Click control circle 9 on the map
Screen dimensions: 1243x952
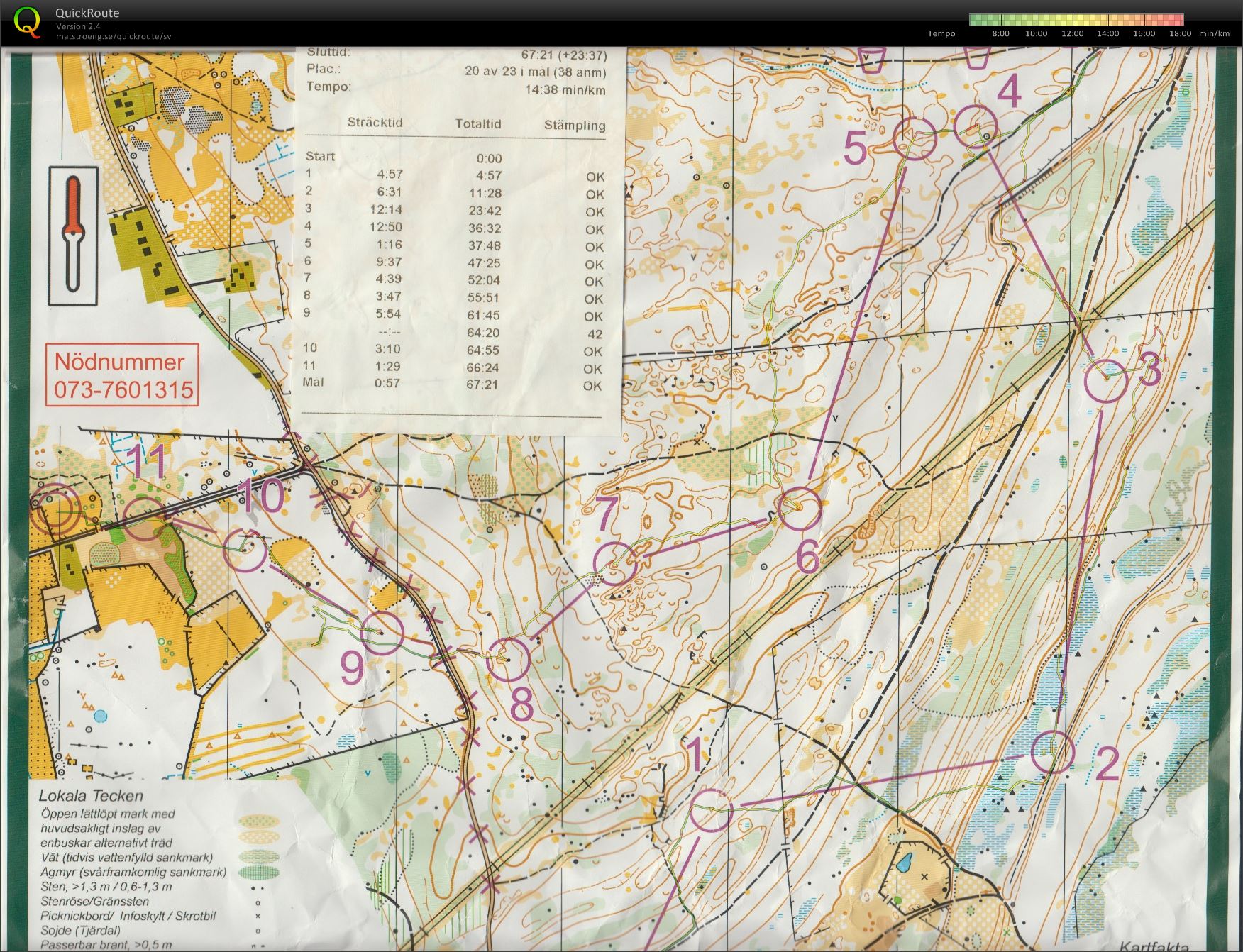tap(382, 633)
